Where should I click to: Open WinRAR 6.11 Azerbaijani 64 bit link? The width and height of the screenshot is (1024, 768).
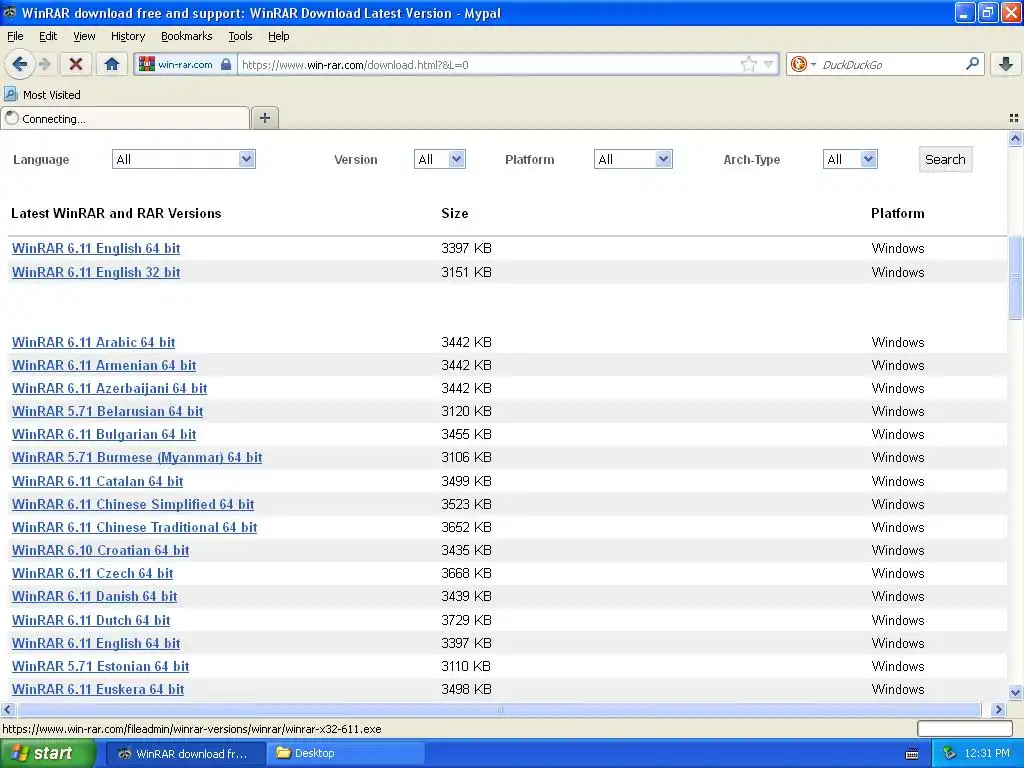pos(109,388)
